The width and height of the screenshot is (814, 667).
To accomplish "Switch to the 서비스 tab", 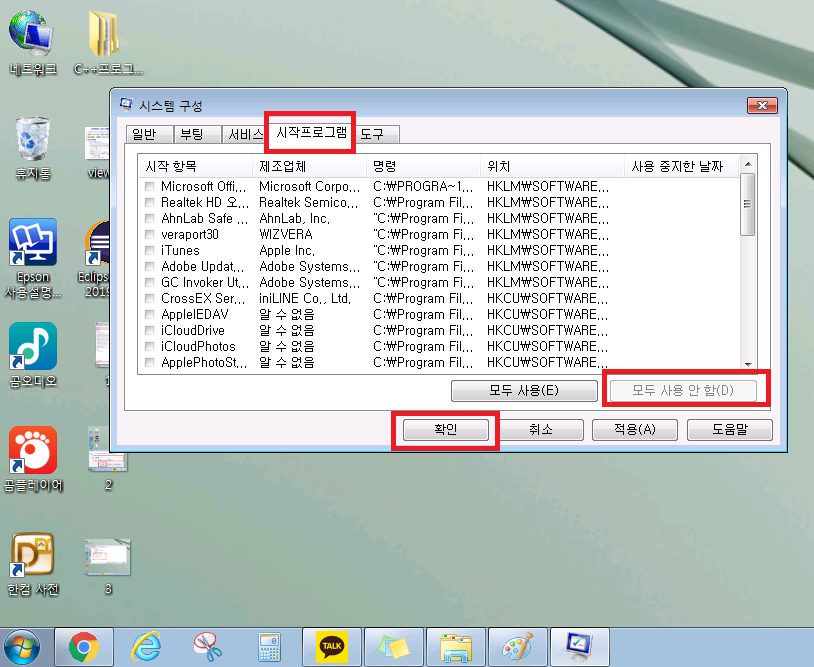I will pyautogui.click(x=245, y=134).
